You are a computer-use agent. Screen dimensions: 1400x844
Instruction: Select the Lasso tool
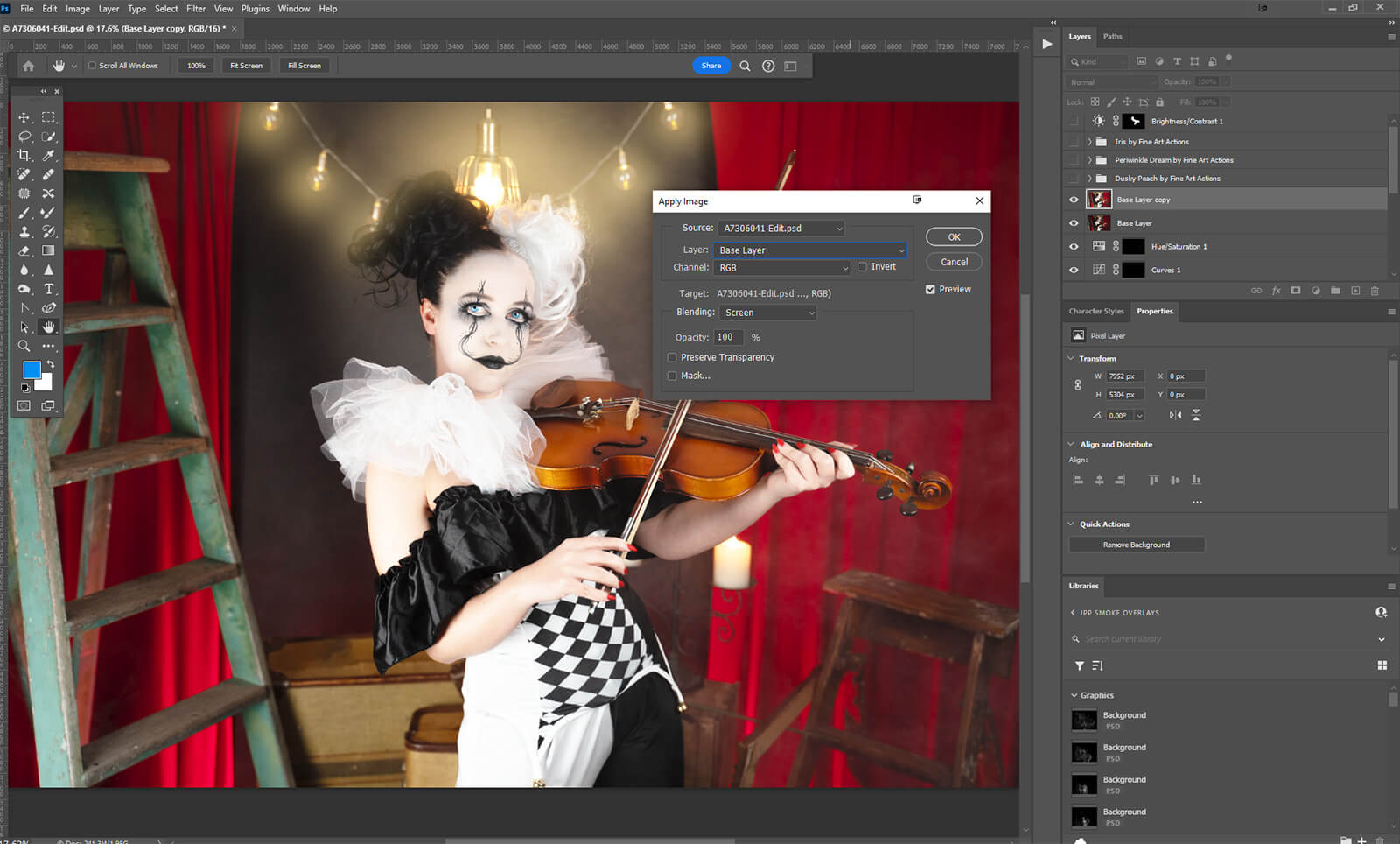24,137
